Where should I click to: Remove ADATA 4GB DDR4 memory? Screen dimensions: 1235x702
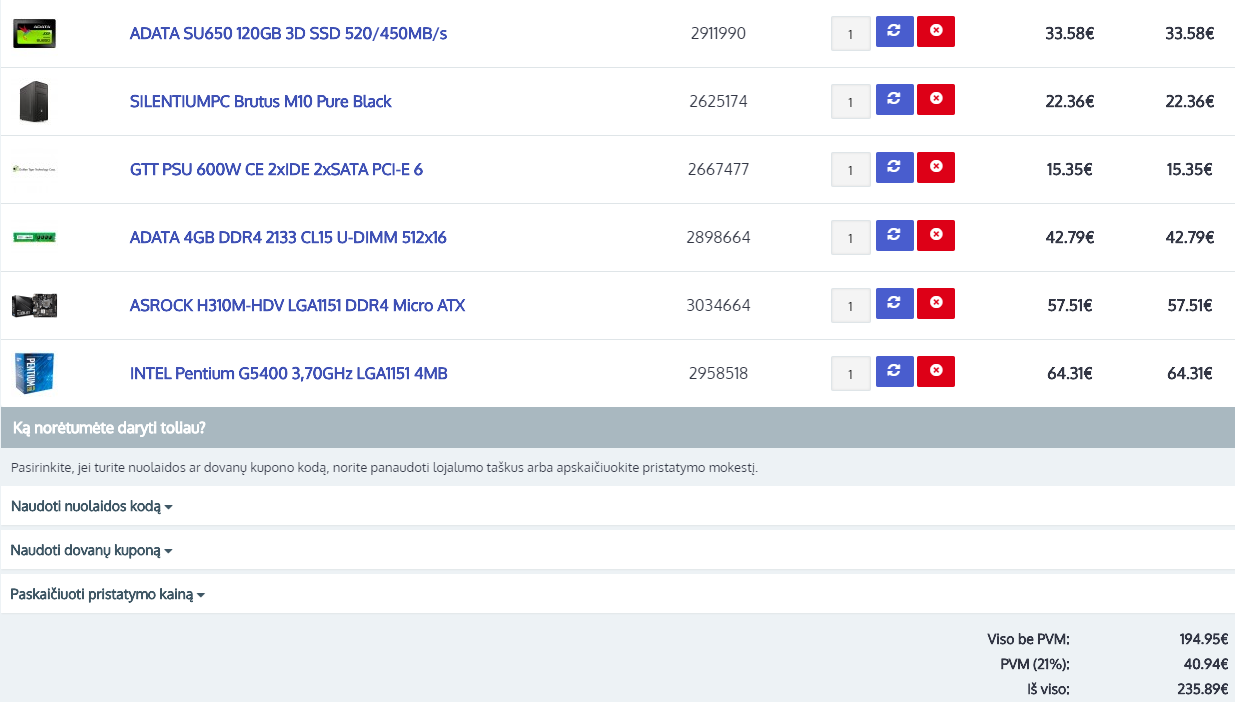(936, 235)
